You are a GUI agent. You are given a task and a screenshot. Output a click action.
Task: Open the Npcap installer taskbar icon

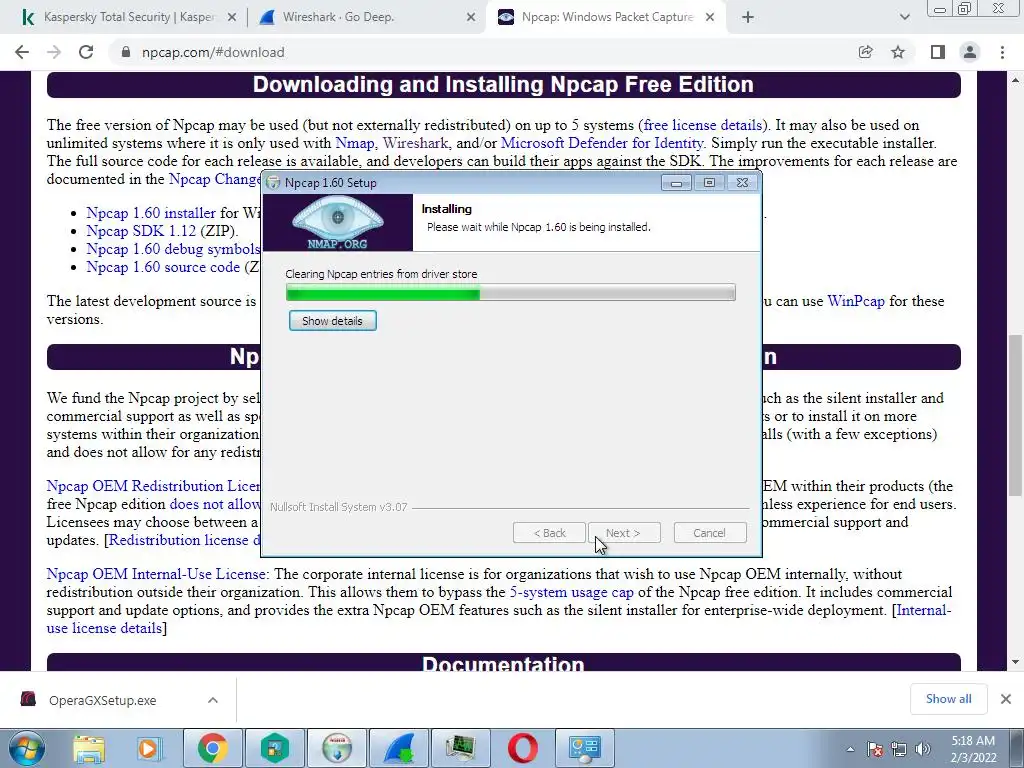tap(336, 748)
